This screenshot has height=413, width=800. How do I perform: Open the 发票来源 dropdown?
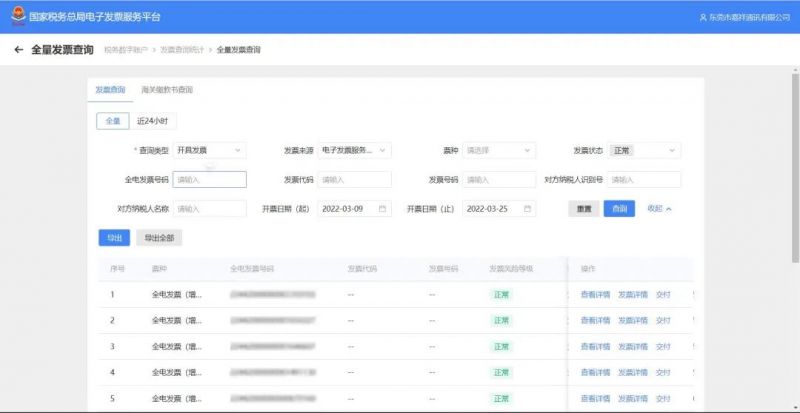click(x=355, y=150)
